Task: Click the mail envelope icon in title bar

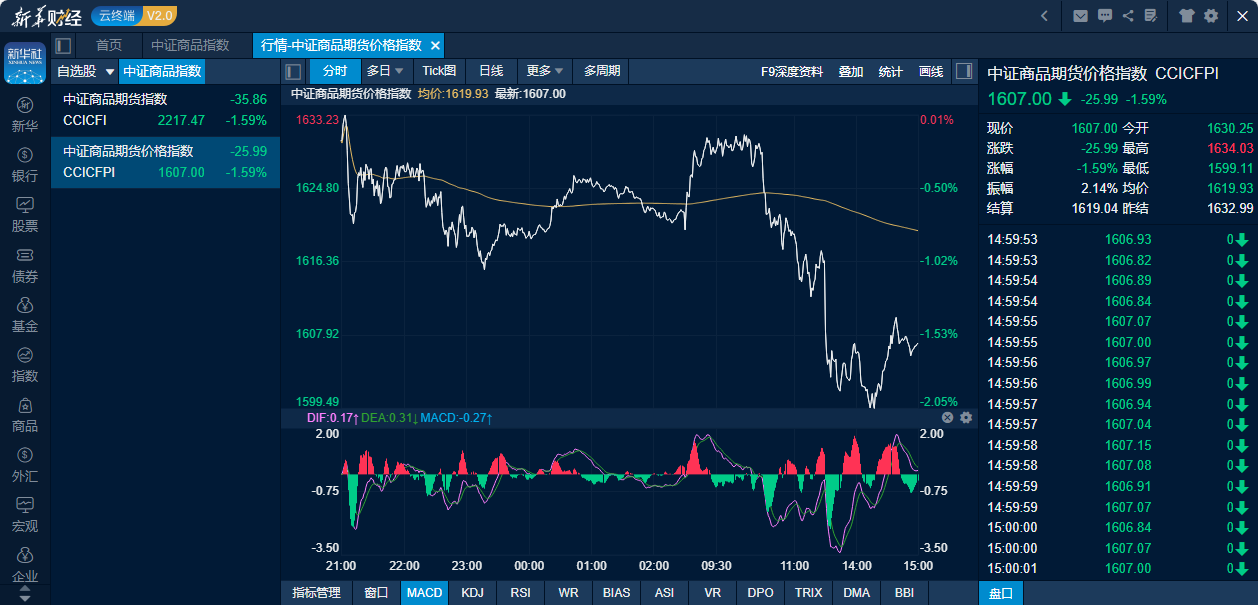Action: pos(1080,15)
